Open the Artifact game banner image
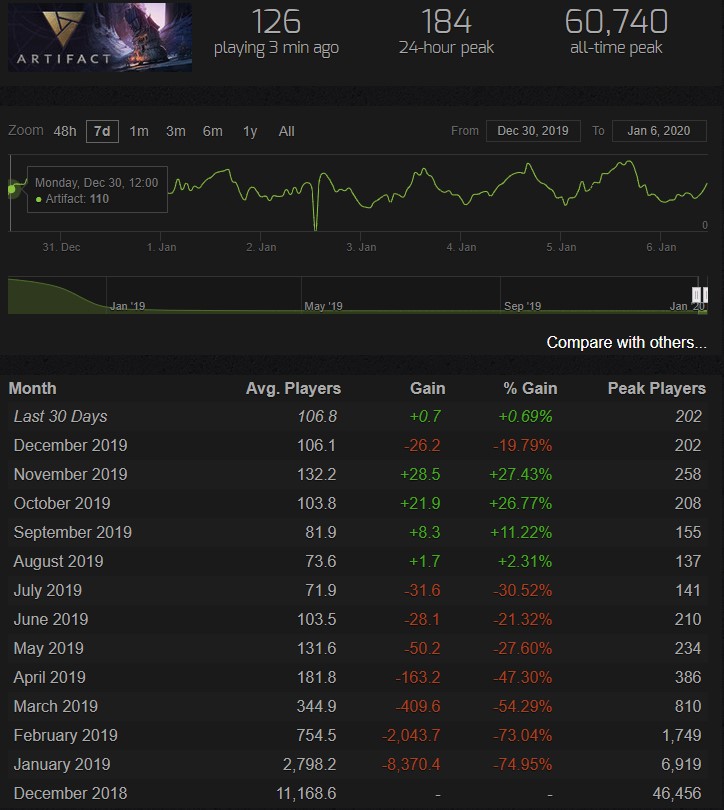 click(100, 37)
